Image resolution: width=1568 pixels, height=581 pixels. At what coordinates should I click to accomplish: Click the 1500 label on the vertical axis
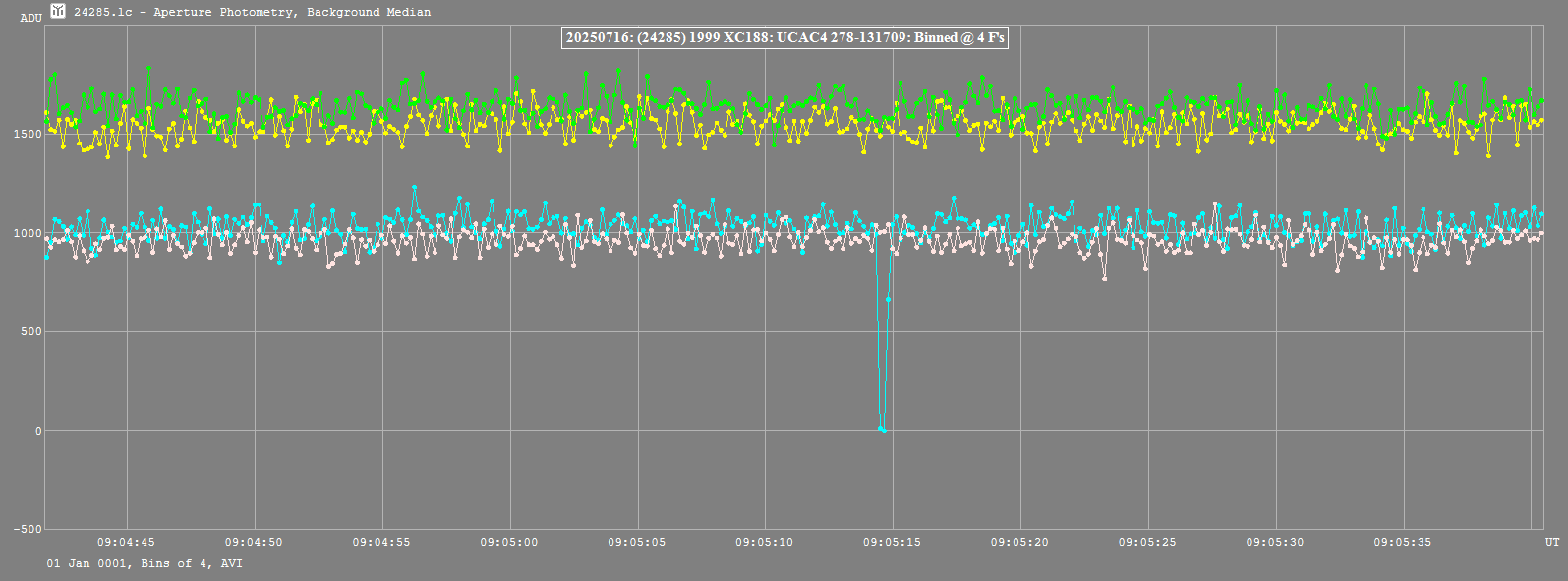(28, 135)
